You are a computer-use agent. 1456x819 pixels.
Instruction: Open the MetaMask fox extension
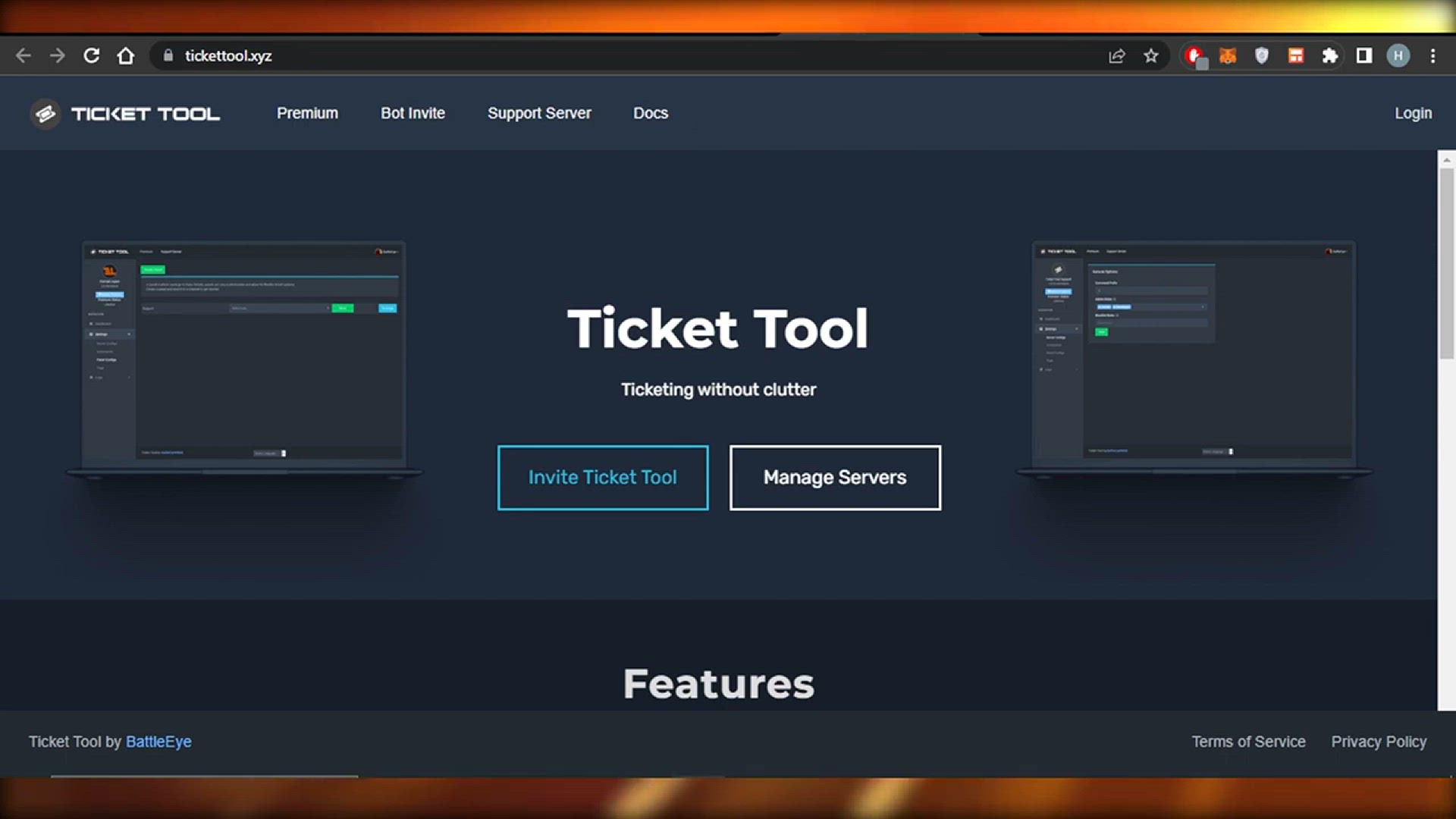point(1228,55)
